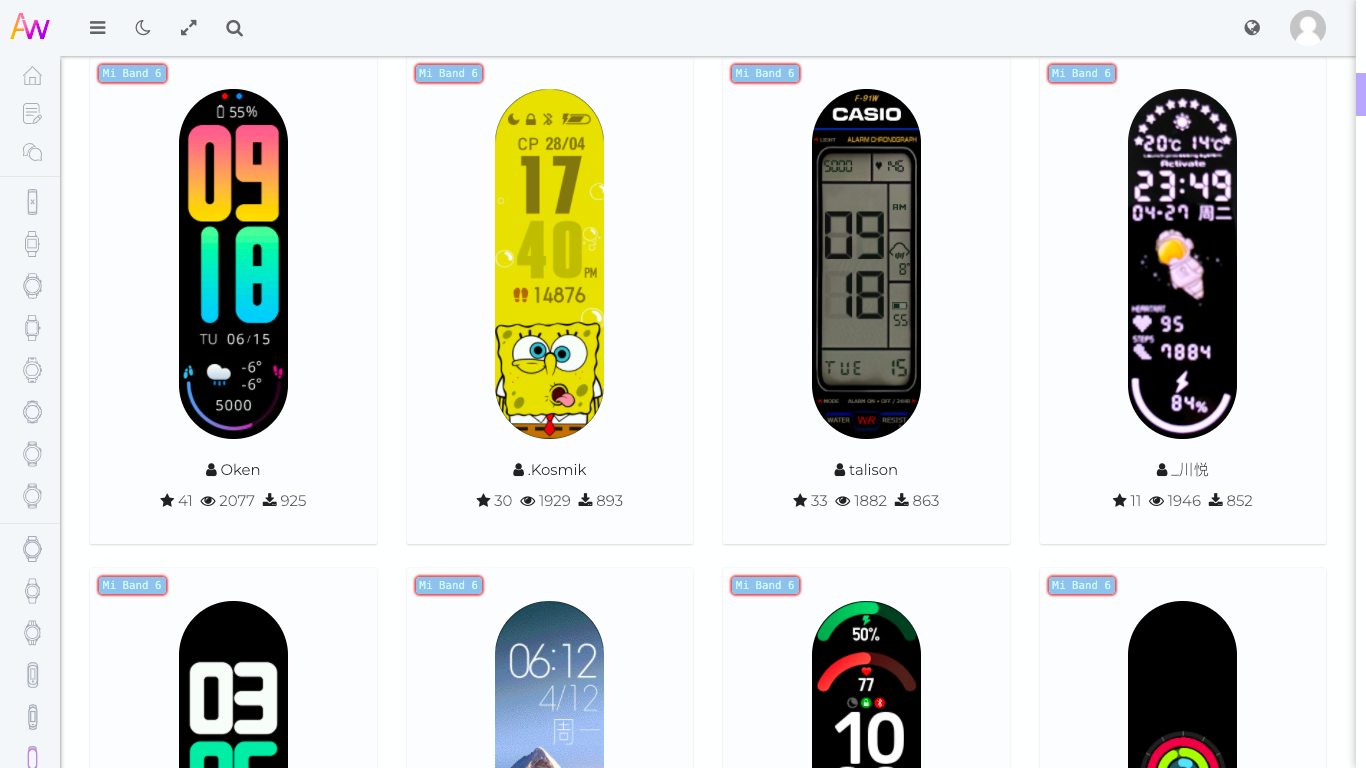
Task: Select the highlighted purple band sidebar icon
Action: 32,757
